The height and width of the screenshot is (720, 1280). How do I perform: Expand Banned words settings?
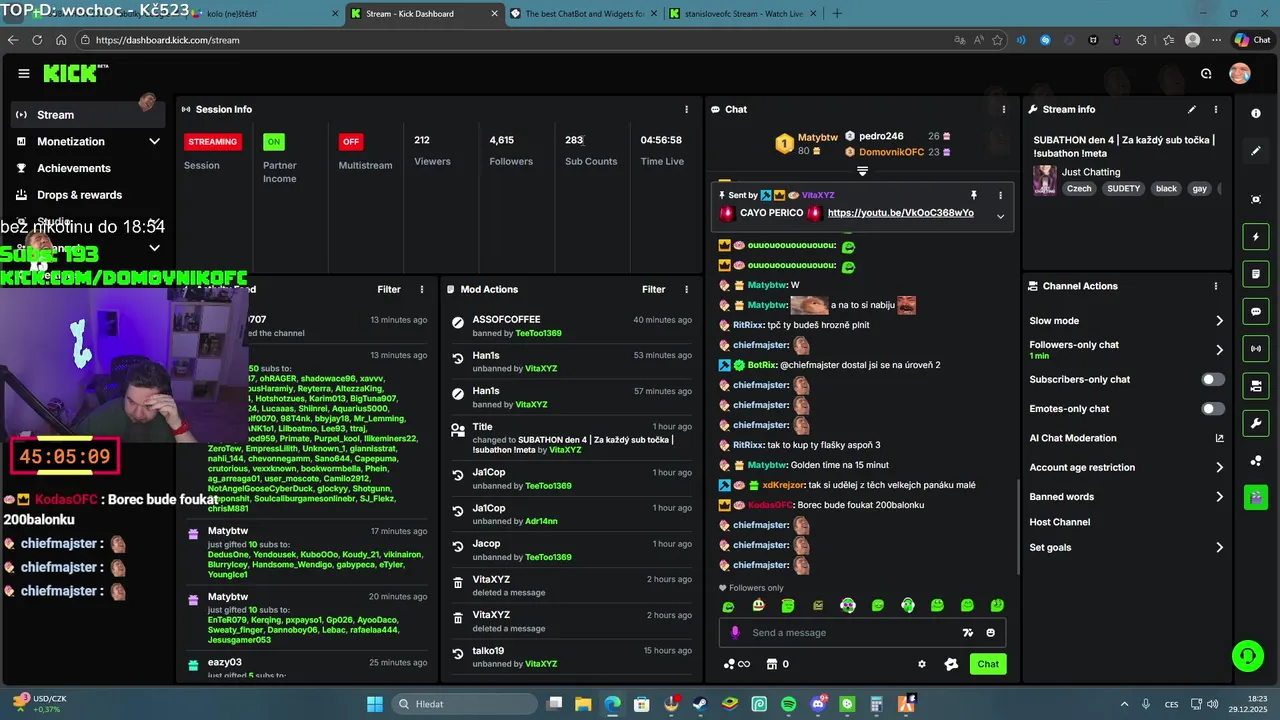[x=1126, y=497]
